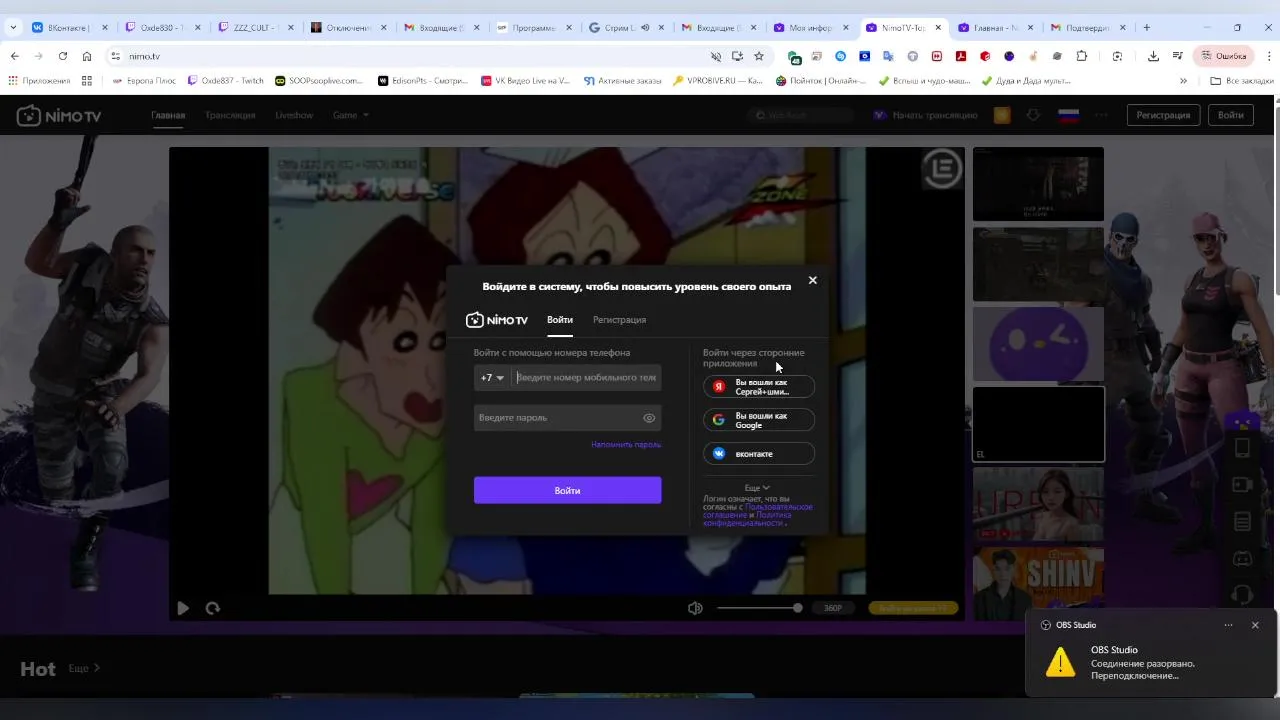
Task: Reload the stream with refresh icon
Action: 213,608
